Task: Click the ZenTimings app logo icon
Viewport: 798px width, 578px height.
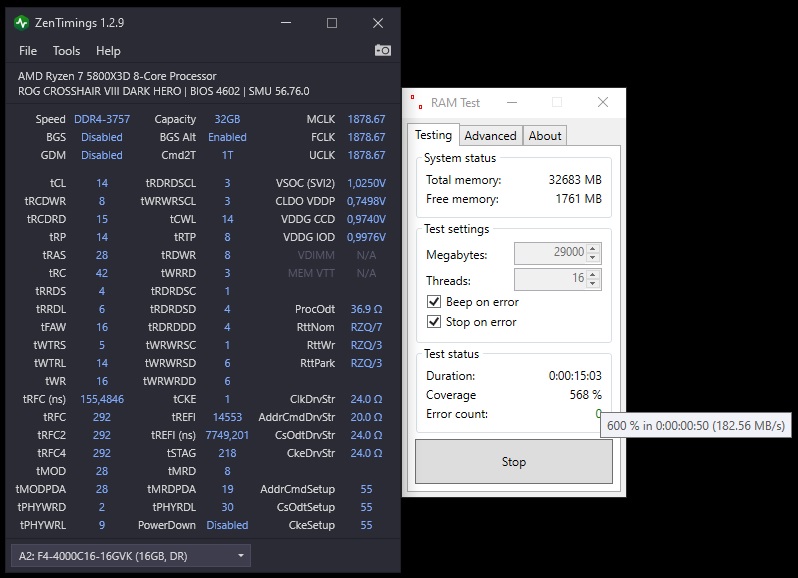Action: 21,23
